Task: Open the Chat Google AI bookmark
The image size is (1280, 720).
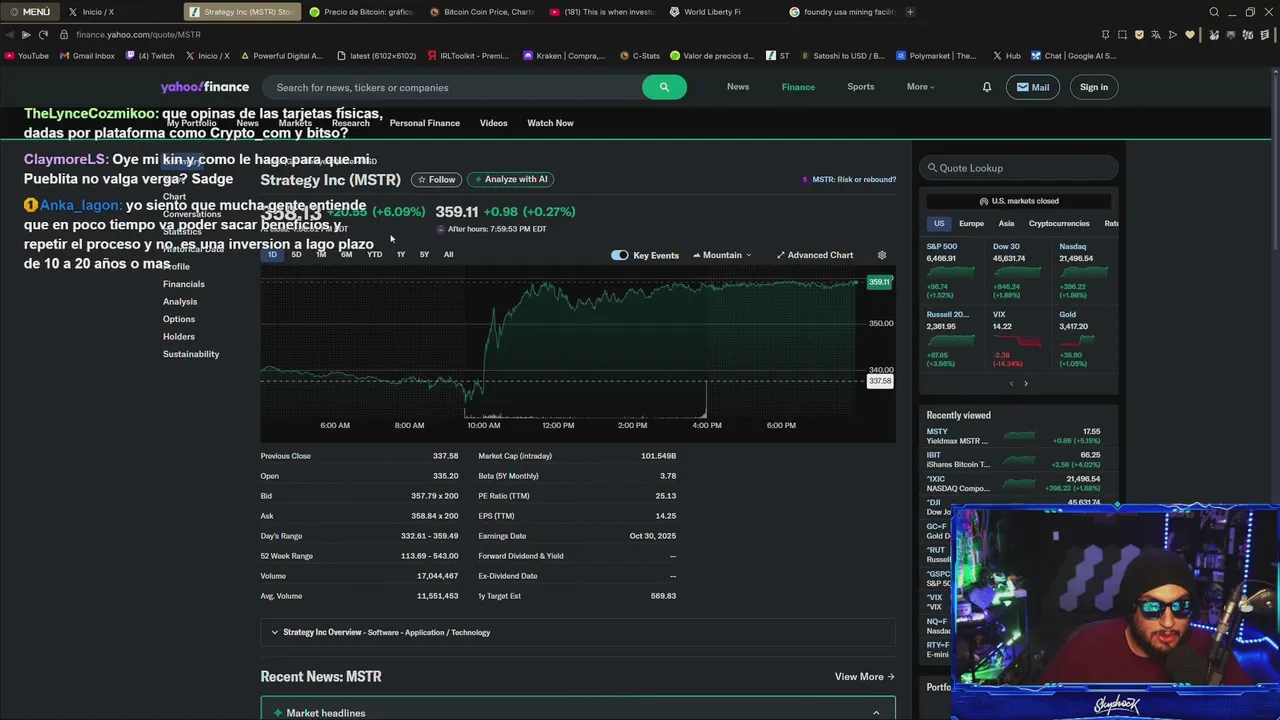Action: point(1073,56)
